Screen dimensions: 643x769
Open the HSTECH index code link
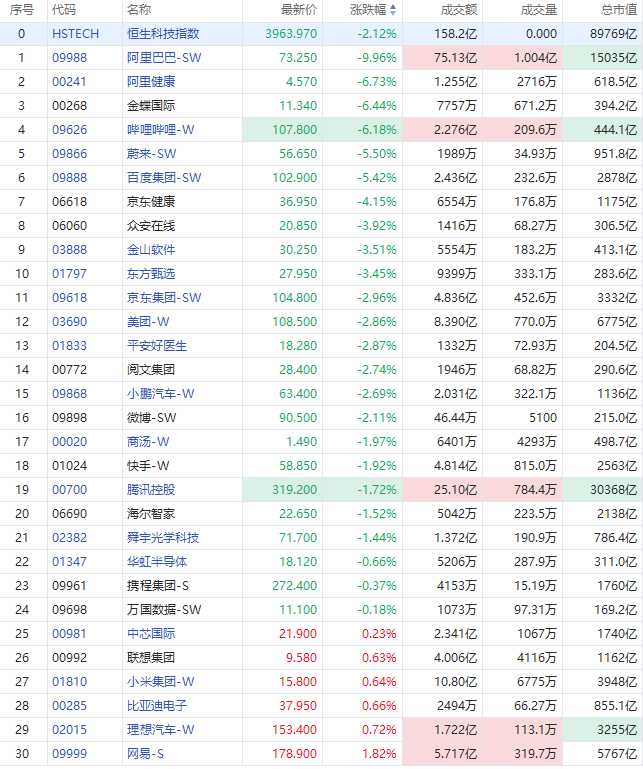click(x=75, y=34)
